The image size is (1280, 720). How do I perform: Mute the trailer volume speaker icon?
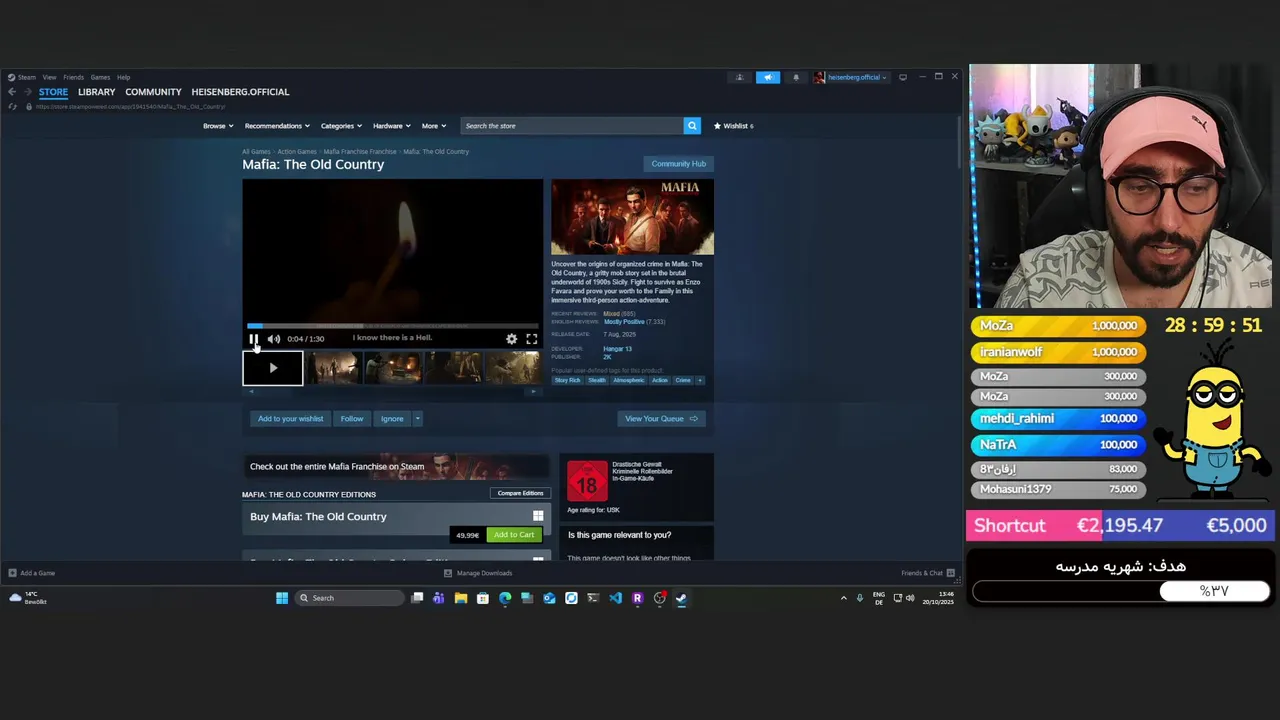tap(274, 339)
